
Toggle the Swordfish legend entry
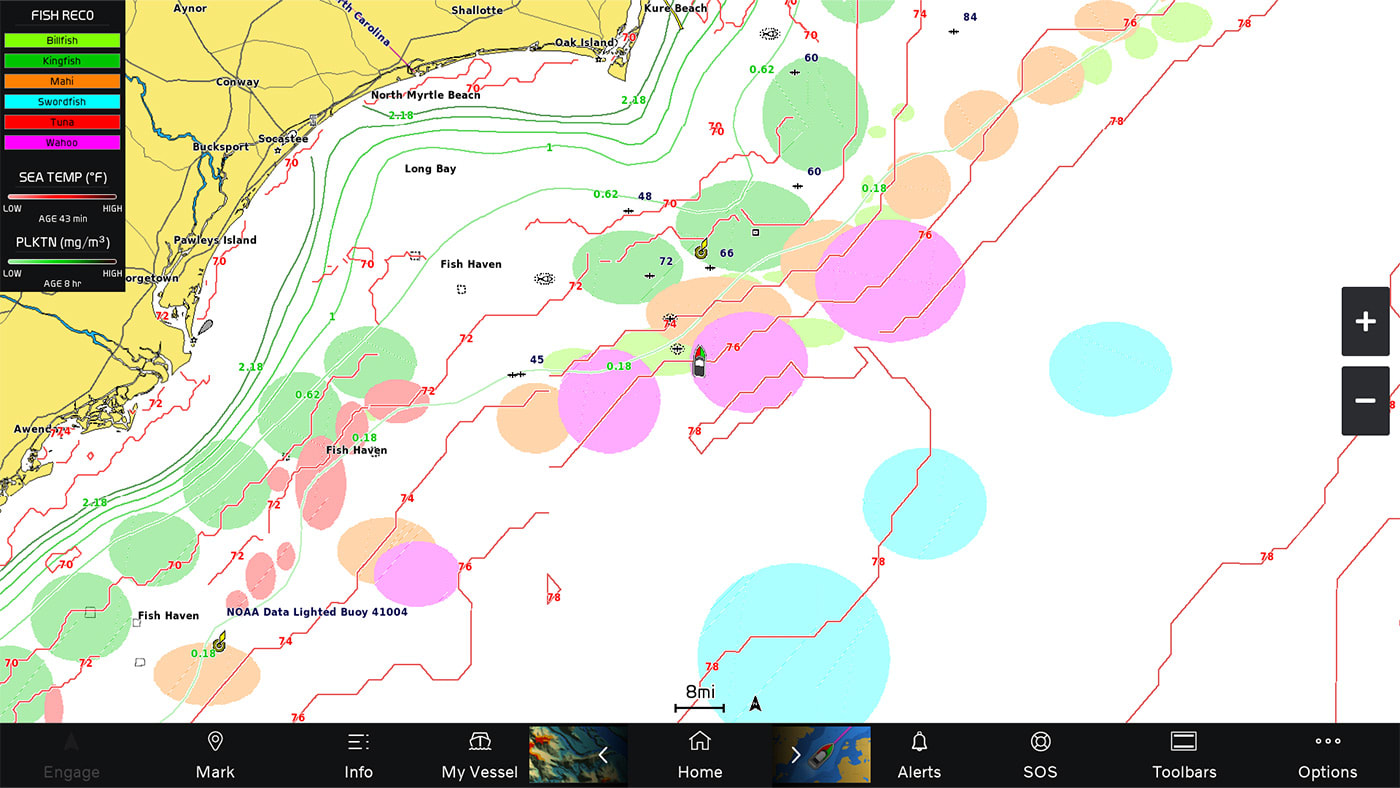click(x=62, y=102)
